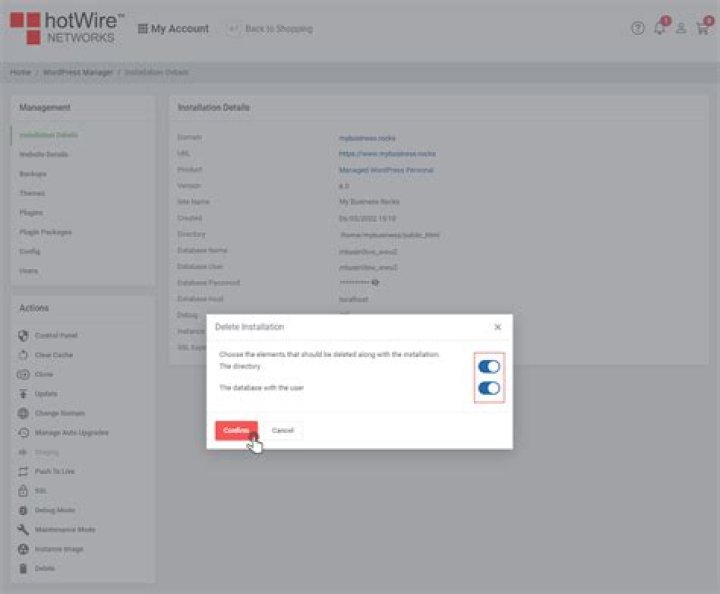Click the Control Panel shield icon

(23, 336)
